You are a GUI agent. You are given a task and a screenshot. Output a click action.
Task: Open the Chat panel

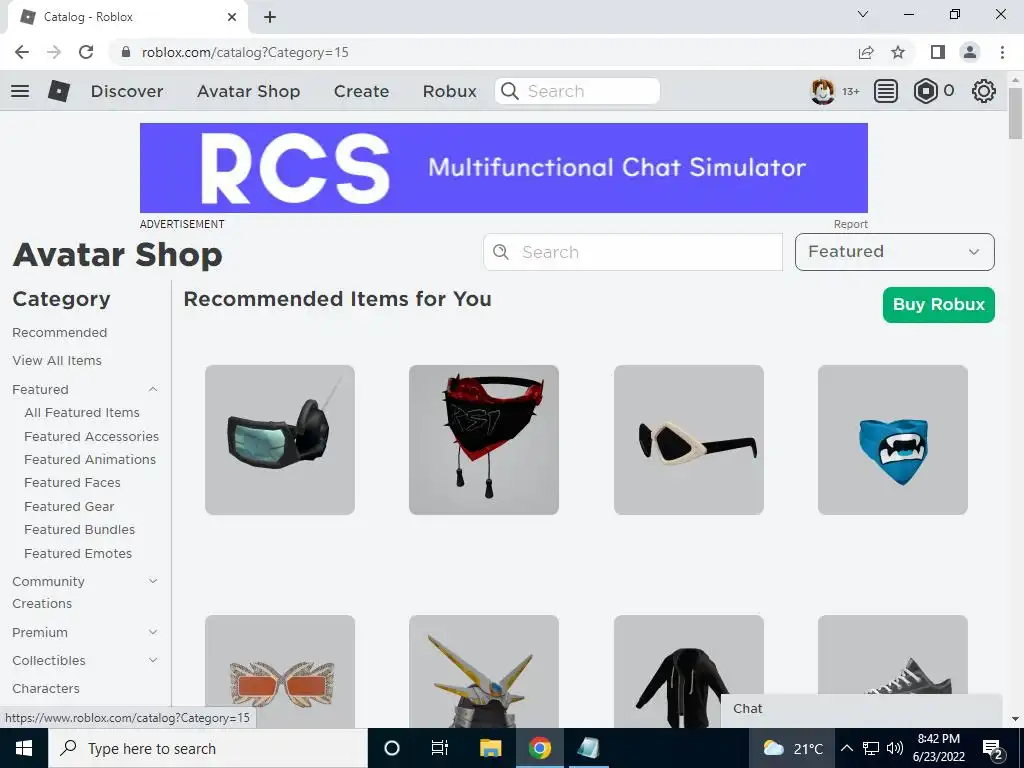861,709
